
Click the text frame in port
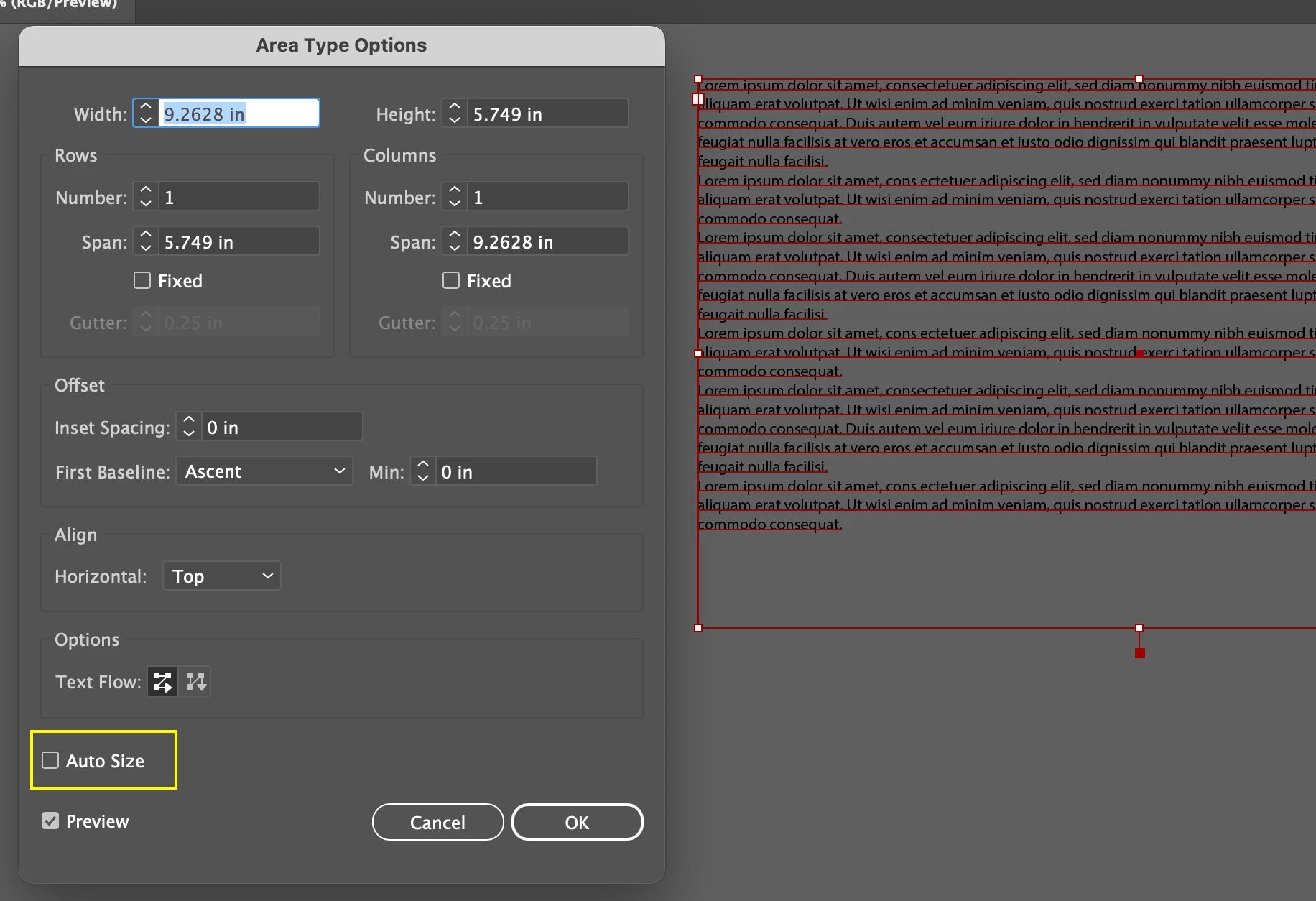click(x=698, y=99)
